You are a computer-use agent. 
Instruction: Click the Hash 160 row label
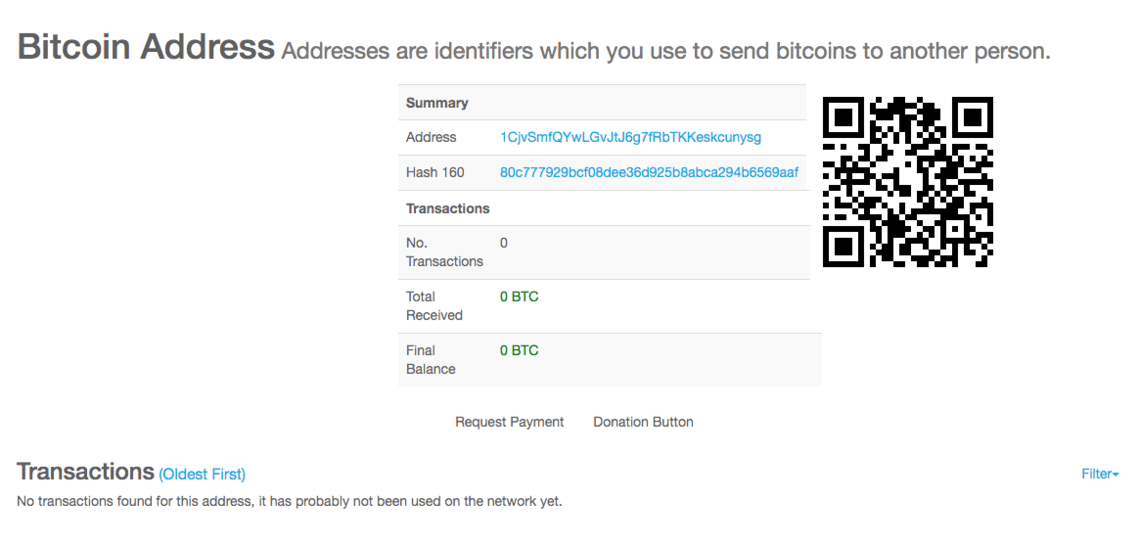(x=435, y=172)
